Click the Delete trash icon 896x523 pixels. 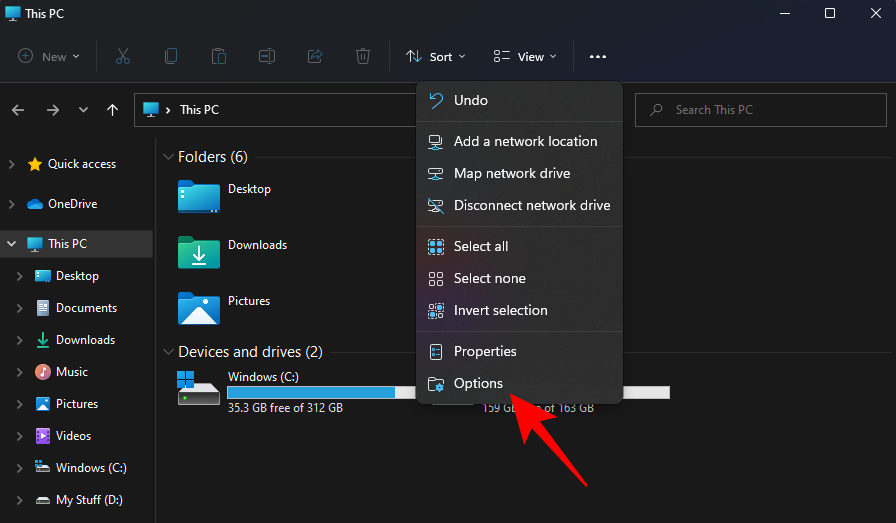(x=363, y=57)
